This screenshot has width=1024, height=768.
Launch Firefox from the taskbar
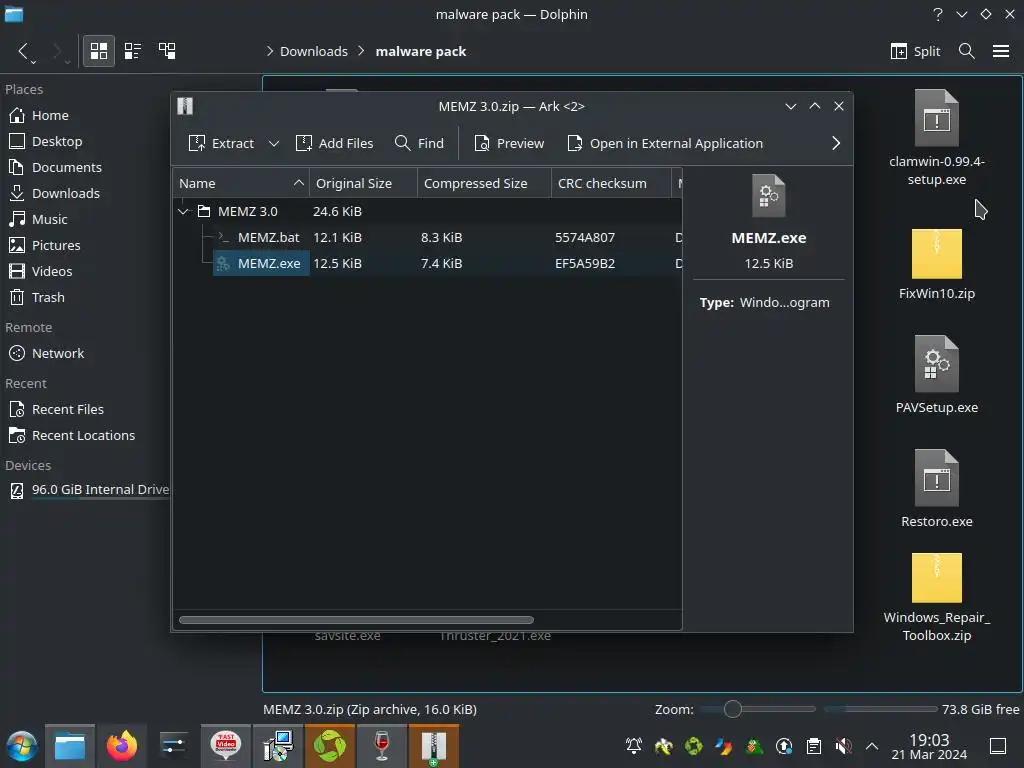tap(122, 746)
